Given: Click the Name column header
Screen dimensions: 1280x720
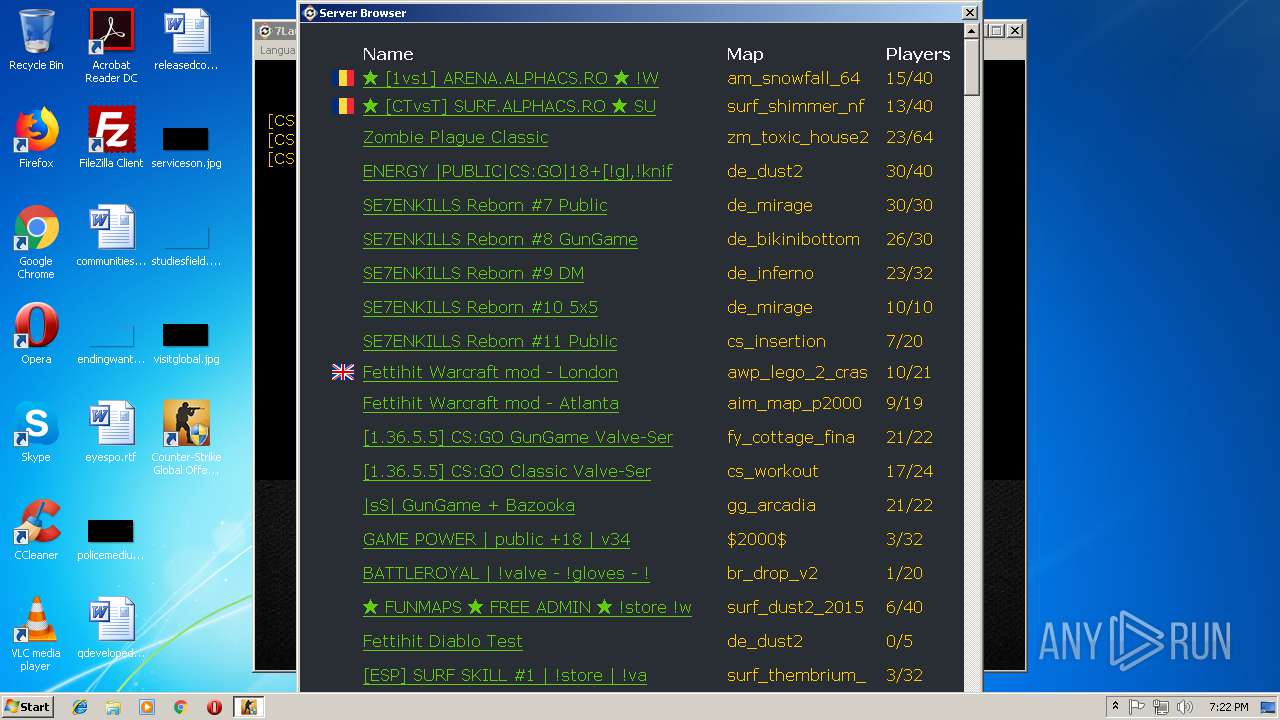Looking at the screenshot, I should pos(388,54).
